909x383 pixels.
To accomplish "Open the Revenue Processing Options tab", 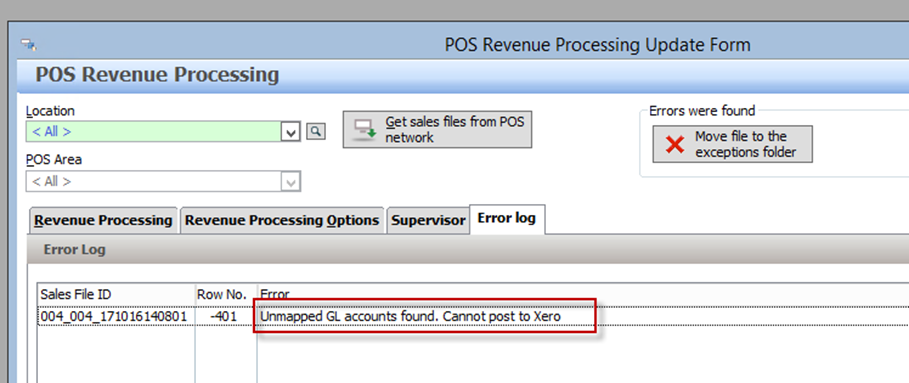I will pyautogui.click(x=282, y=220).
